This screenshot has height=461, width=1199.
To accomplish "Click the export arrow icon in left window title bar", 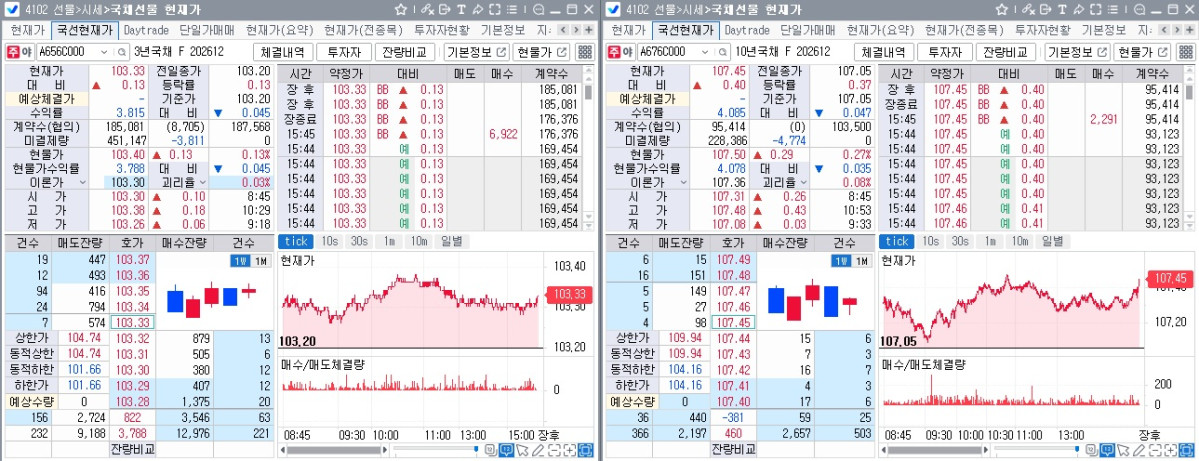I will pos(444,10).
